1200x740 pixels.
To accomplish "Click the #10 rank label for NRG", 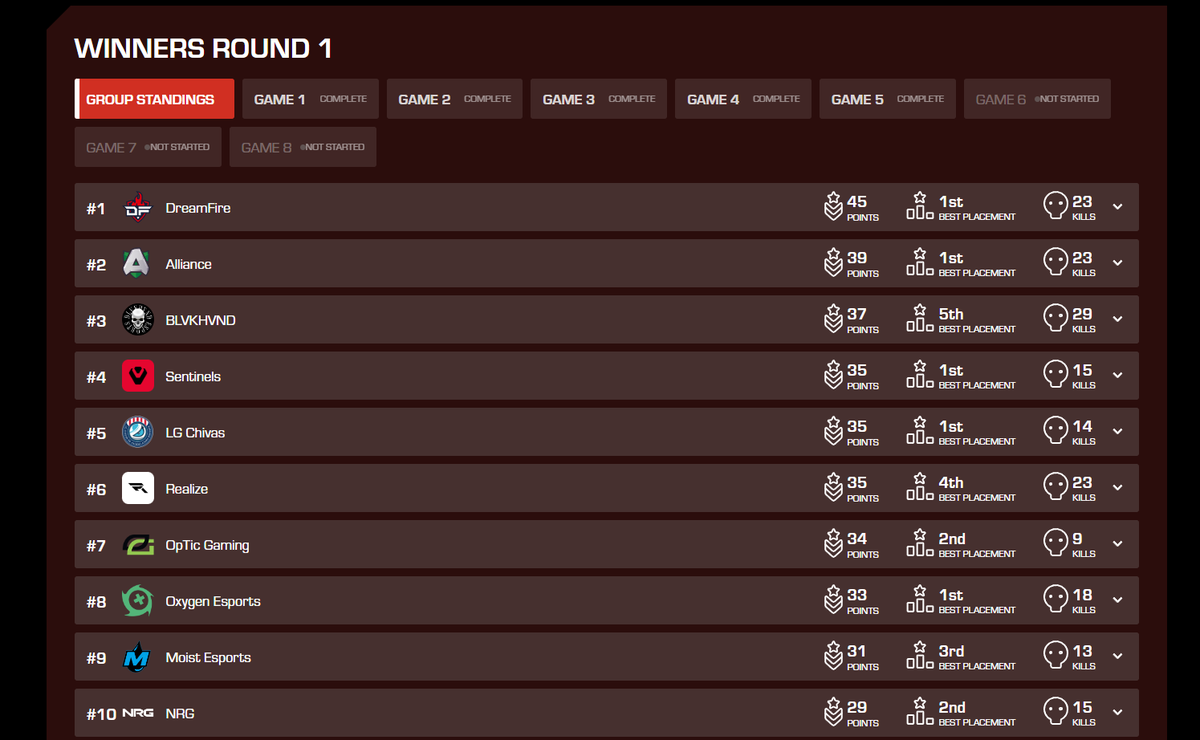I will pyautogui.click(x=101, y=713).
